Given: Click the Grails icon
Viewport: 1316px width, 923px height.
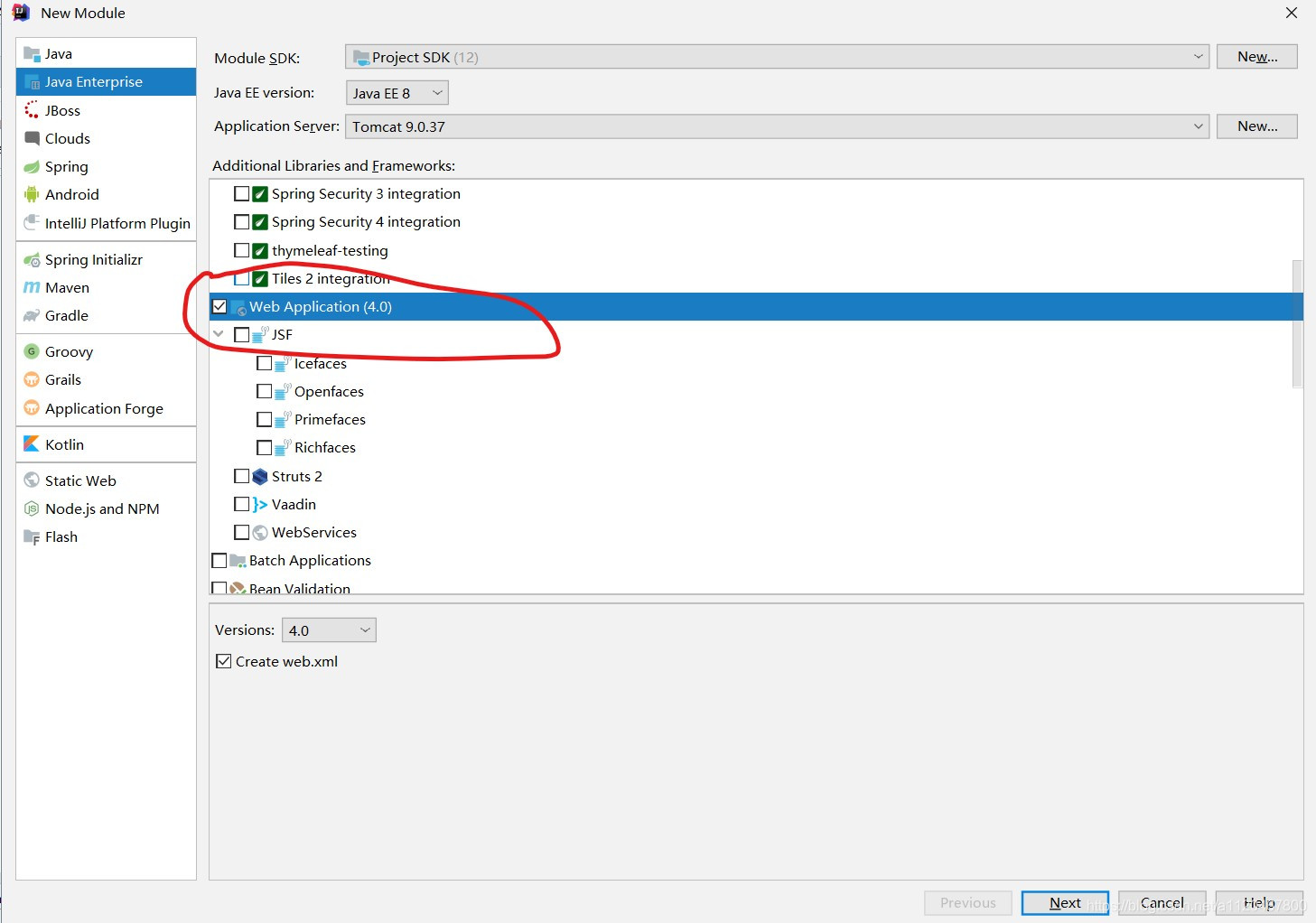Looking at the screenshot, I should (x=33, y=379).
